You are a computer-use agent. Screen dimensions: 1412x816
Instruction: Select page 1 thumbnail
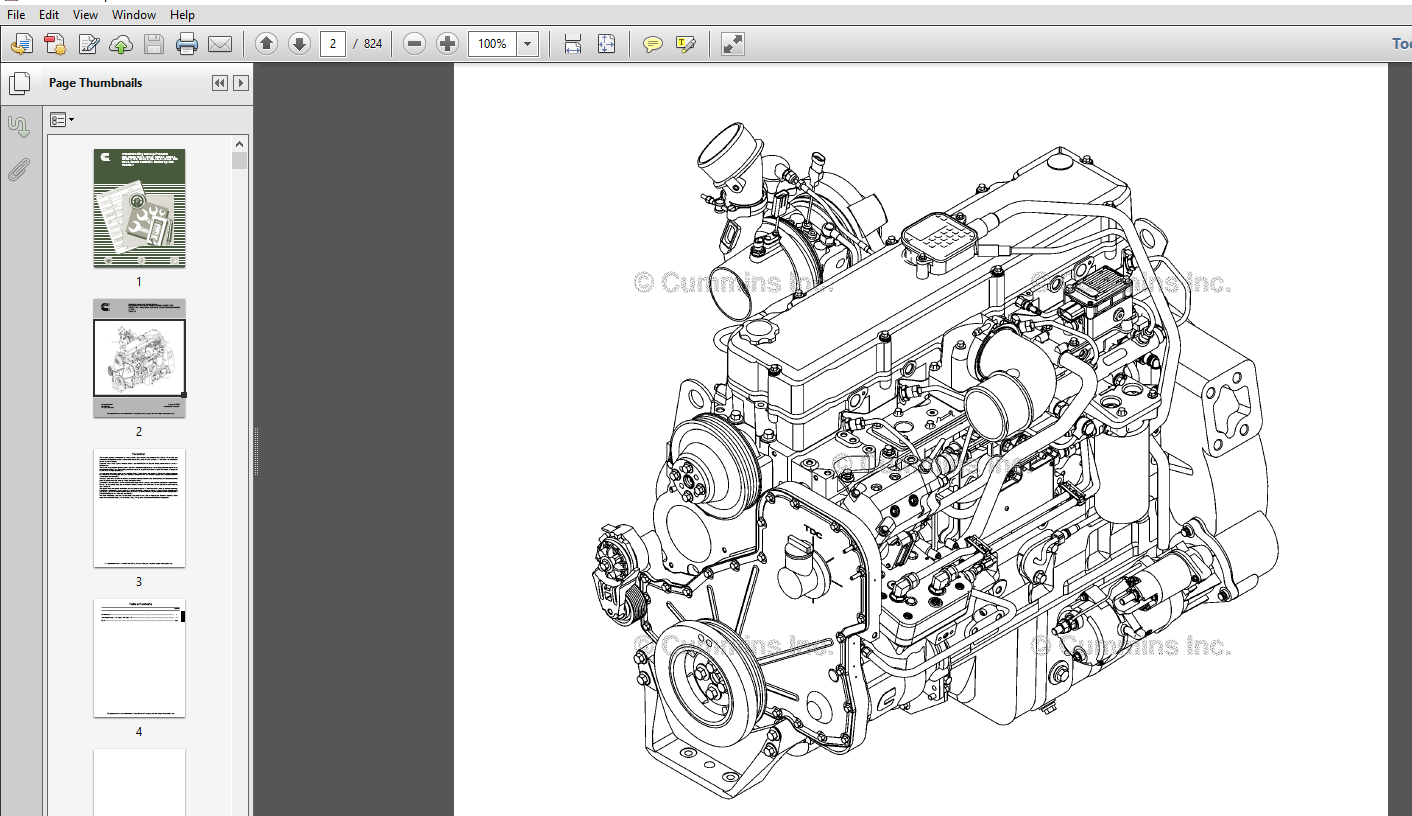[139, 208]
